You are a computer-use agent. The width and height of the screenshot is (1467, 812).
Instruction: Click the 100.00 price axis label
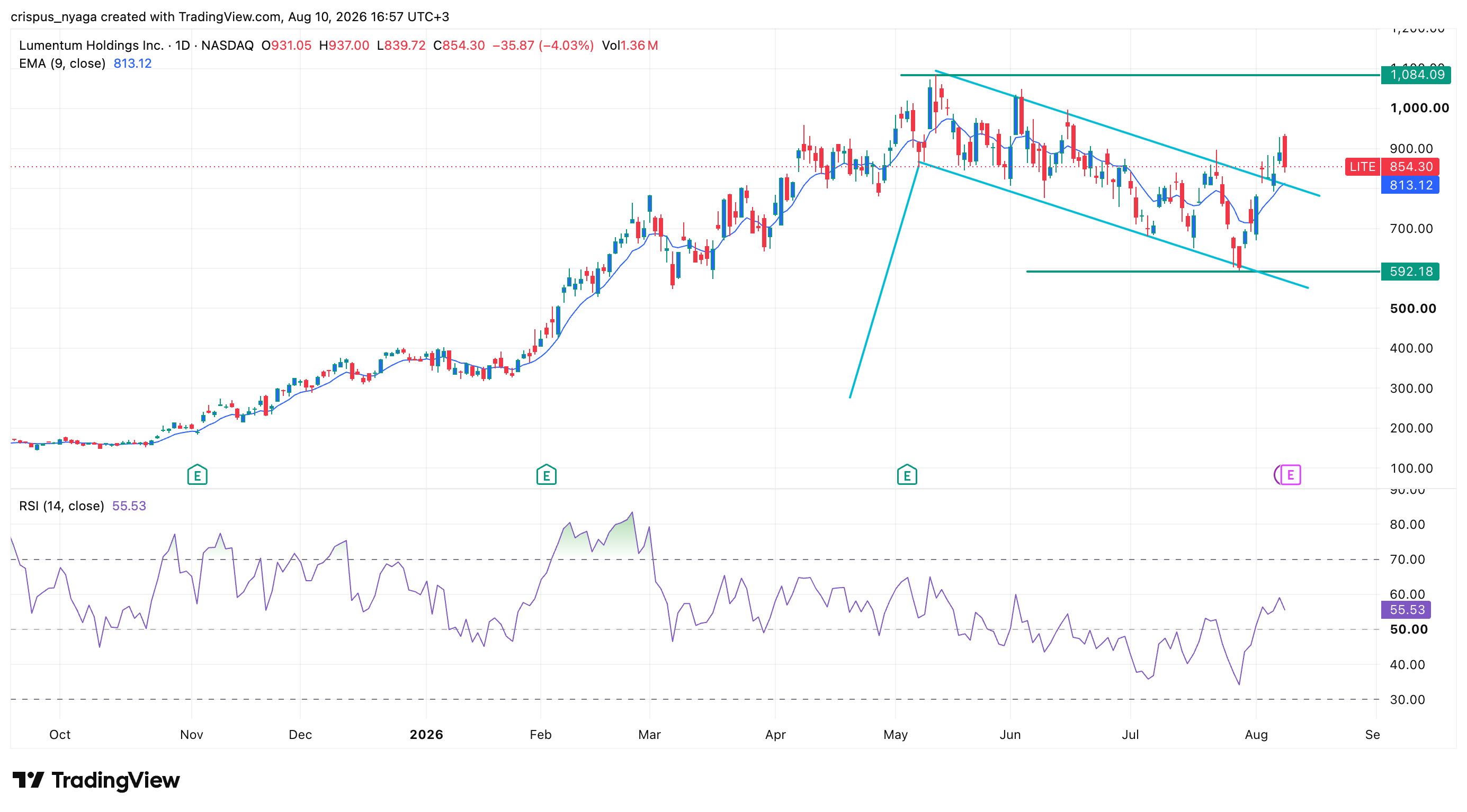(1411, 468)
